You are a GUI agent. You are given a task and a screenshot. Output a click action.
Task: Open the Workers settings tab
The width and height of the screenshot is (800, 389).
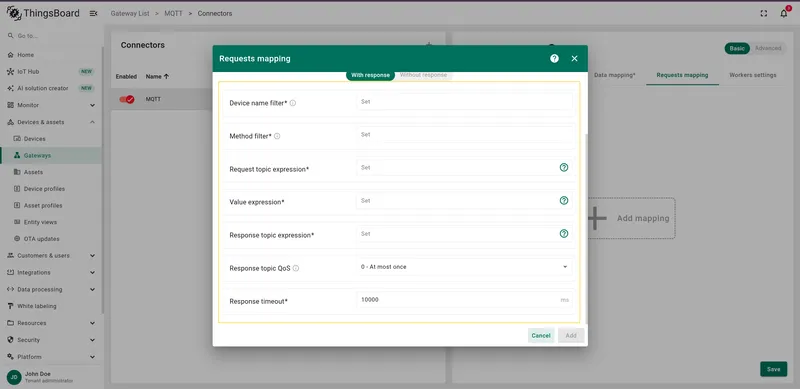coord(753,75)
